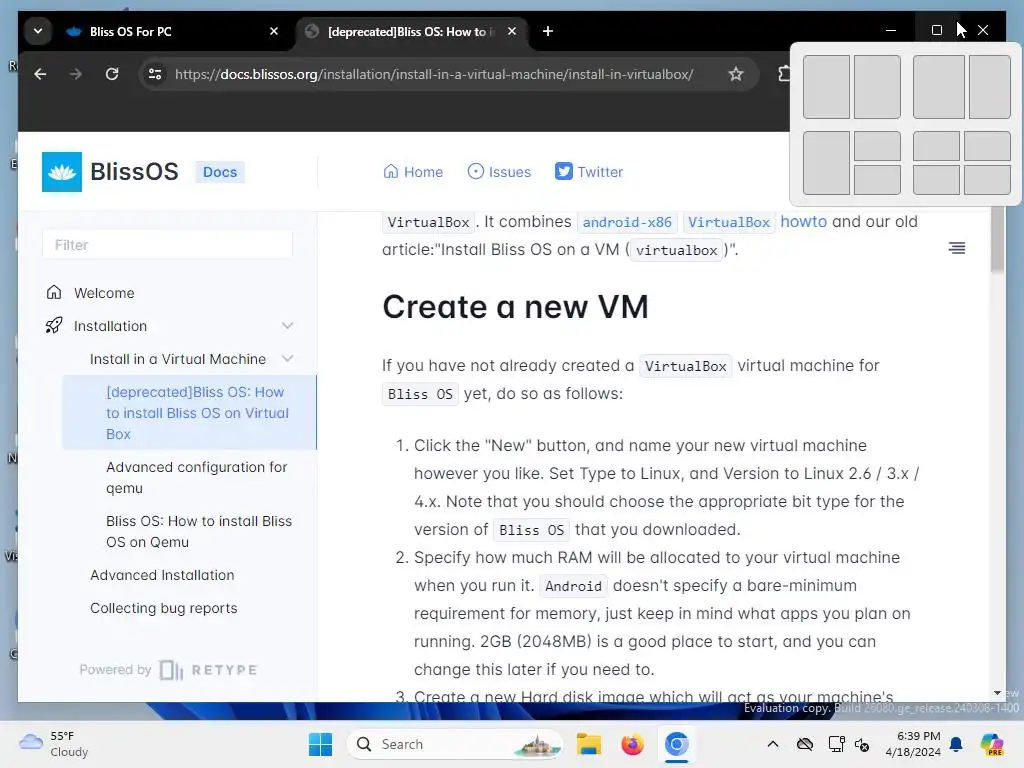Click the Welcome house icon in sidebar
Image resolution: width=1024 pixels, height=768 pixels.
(54, 292)
